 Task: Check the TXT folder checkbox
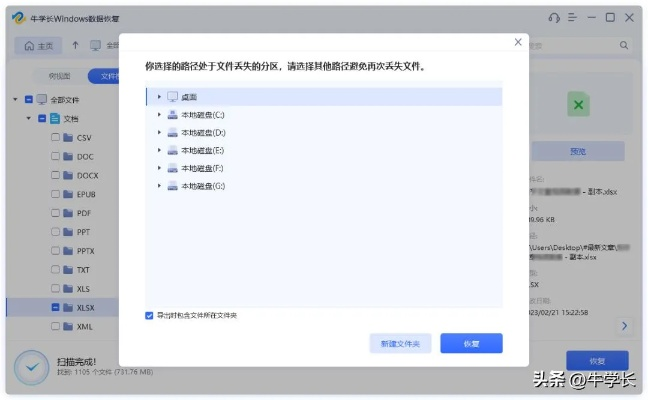coord(56,270)
